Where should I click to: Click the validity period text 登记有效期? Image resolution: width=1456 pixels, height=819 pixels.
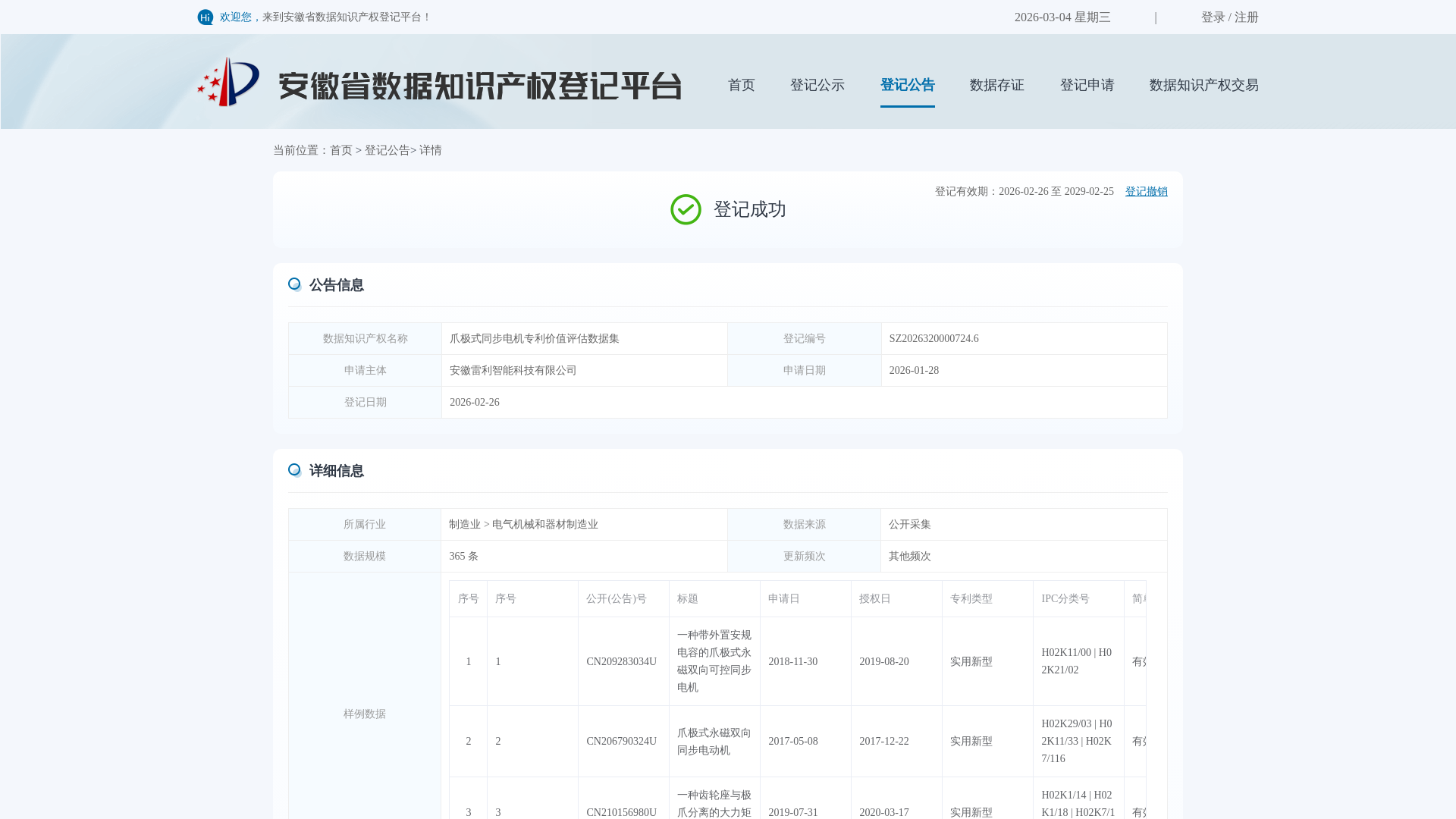coord(1025,192)
